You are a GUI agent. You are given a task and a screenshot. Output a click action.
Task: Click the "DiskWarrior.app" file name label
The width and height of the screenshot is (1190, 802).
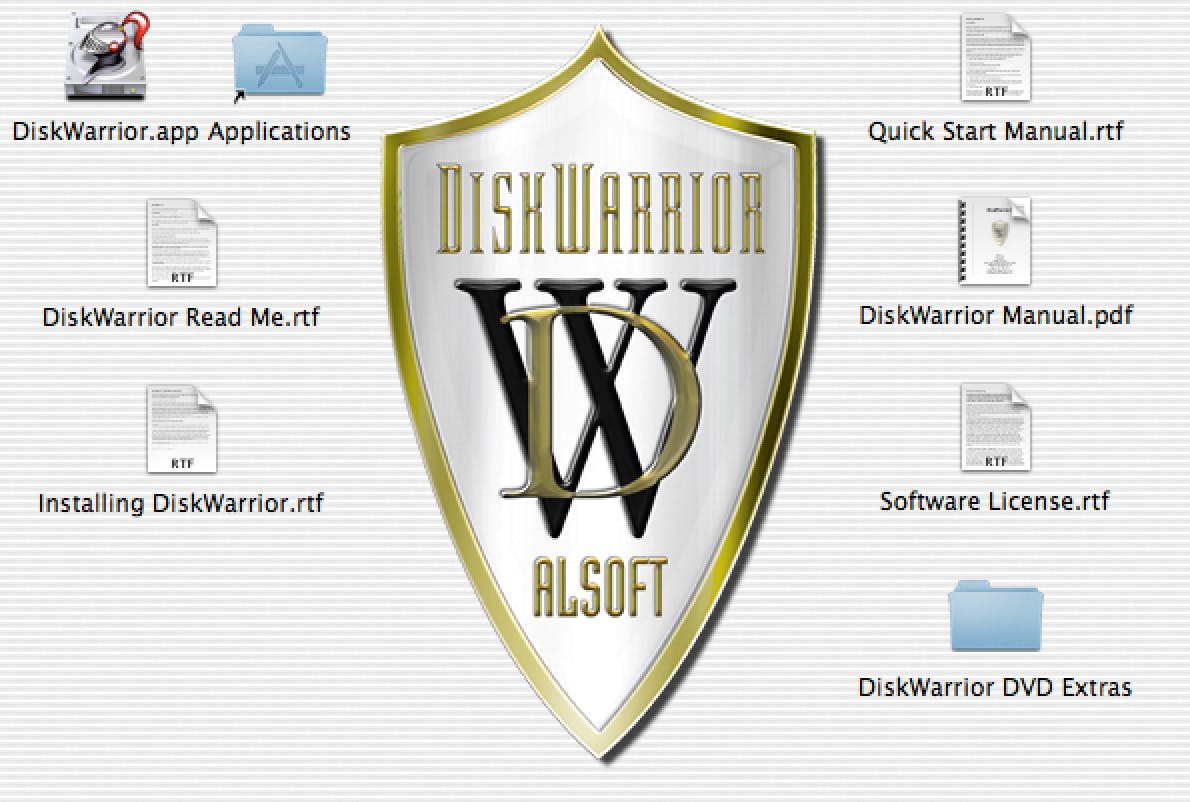click(x=105, y=132)
